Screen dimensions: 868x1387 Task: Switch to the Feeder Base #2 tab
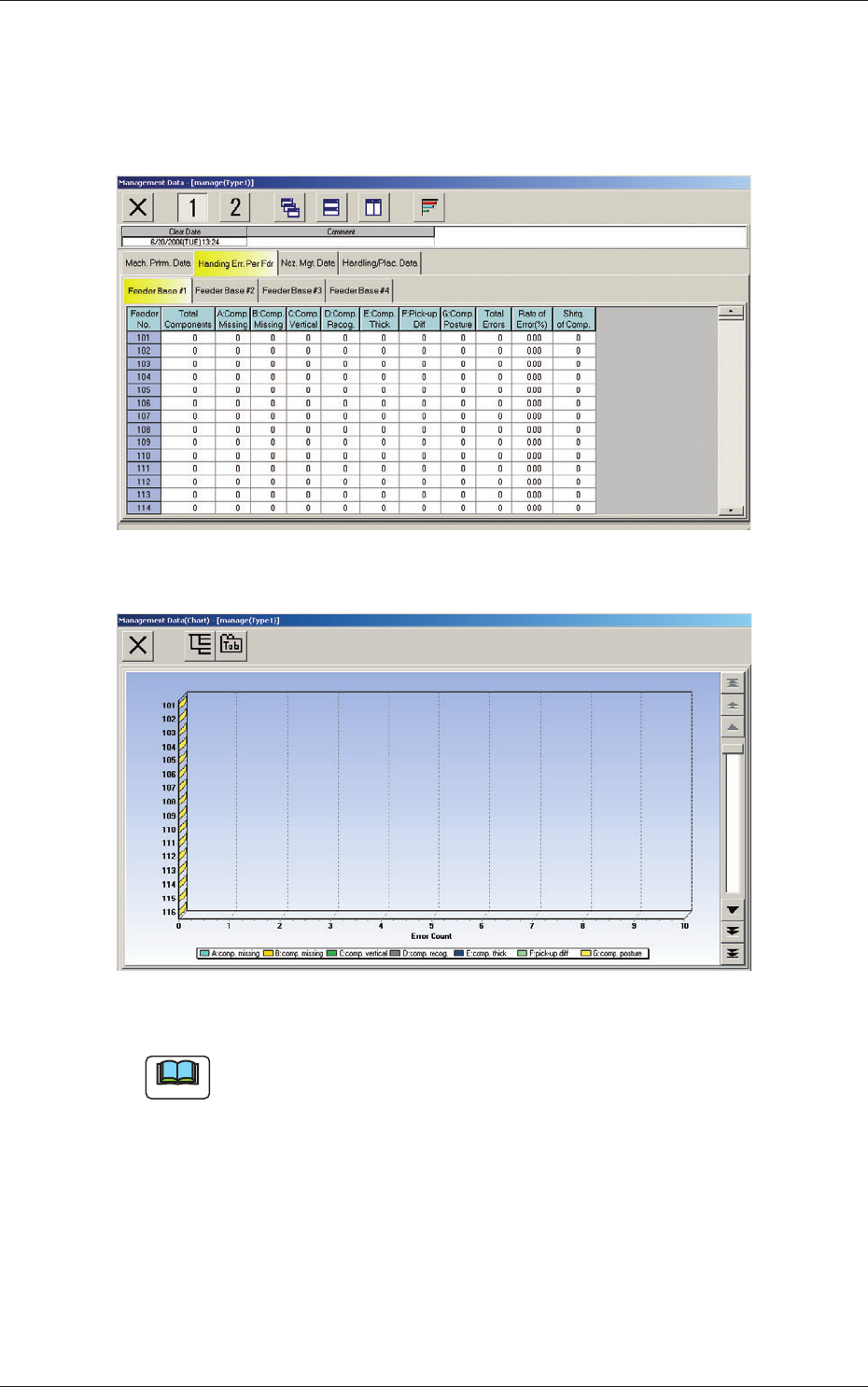[225, 290]
